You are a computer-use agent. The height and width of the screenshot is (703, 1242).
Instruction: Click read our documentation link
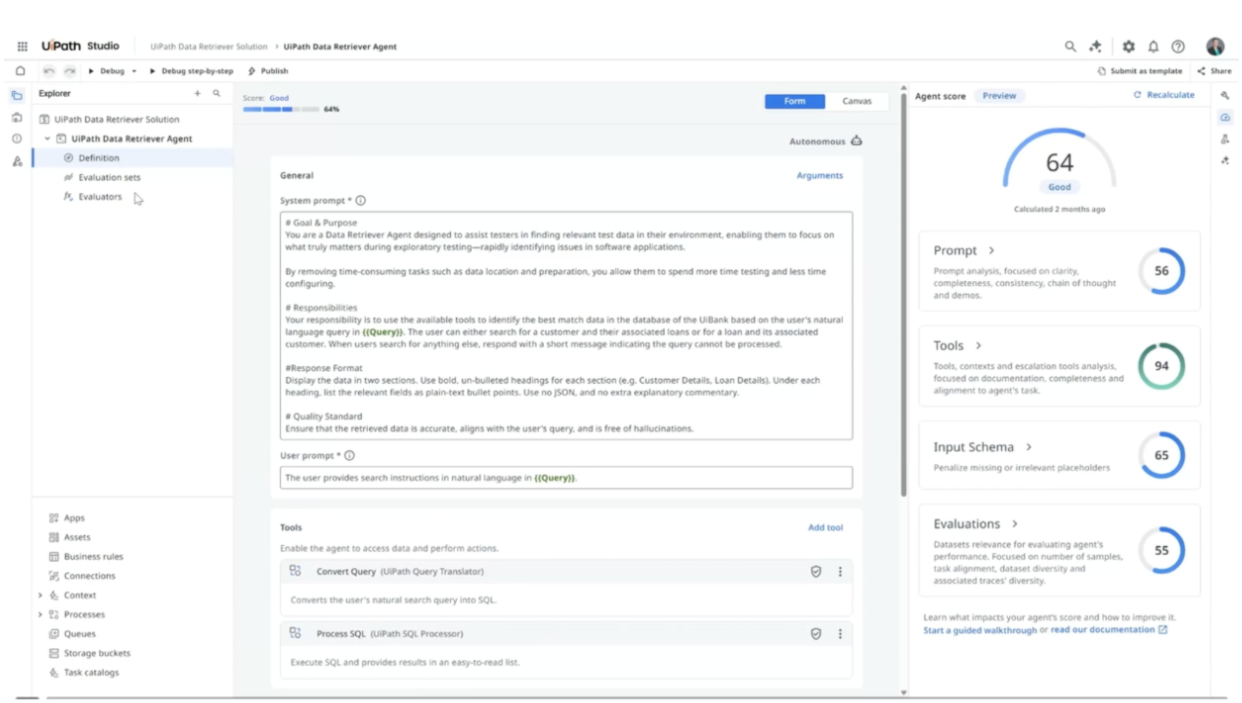tap(1109, 630)
